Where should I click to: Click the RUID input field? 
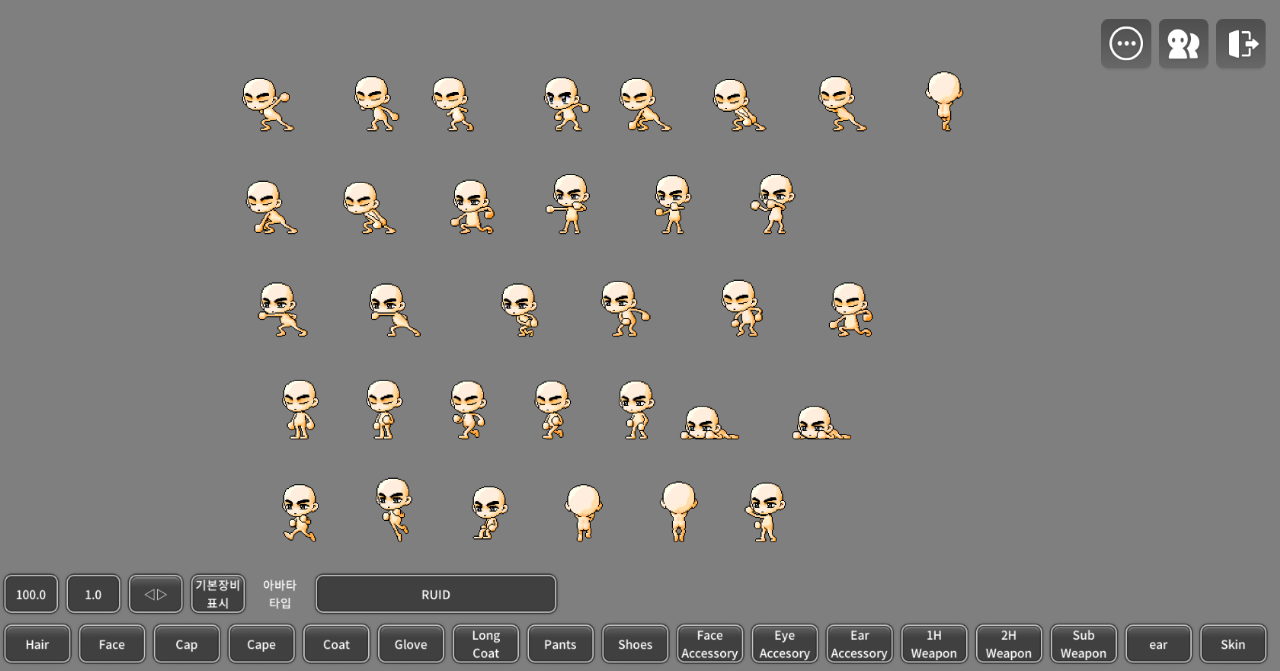click(436, 594)
